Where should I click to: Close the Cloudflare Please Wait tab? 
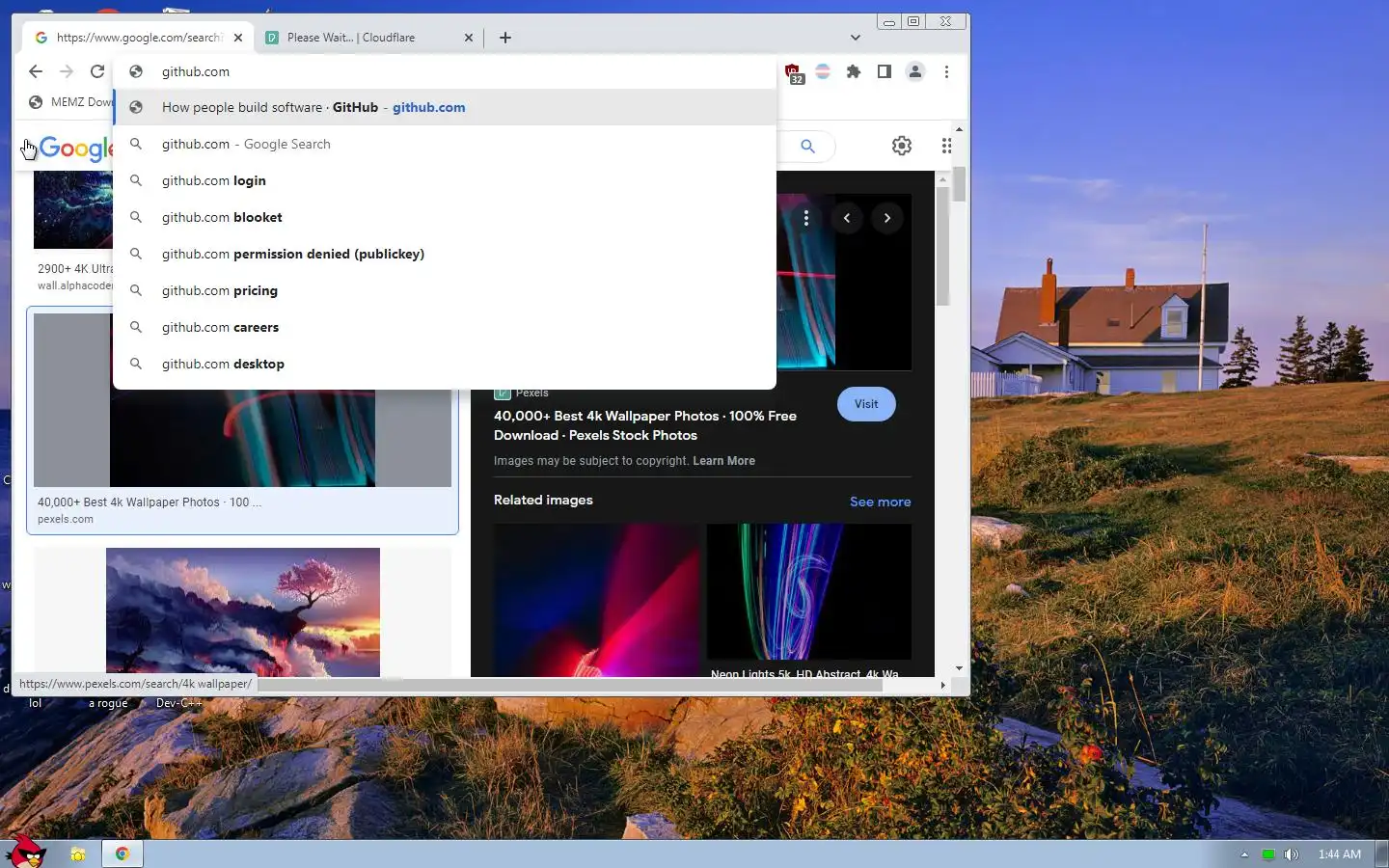tap(469, 38)
